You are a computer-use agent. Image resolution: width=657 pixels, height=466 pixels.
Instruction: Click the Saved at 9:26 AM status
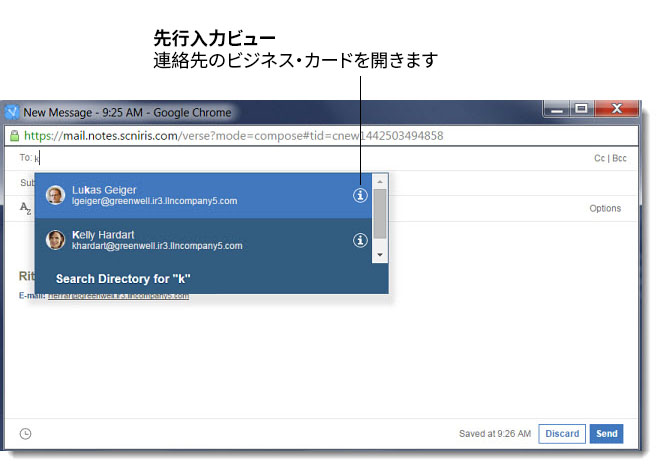point(495,434)
